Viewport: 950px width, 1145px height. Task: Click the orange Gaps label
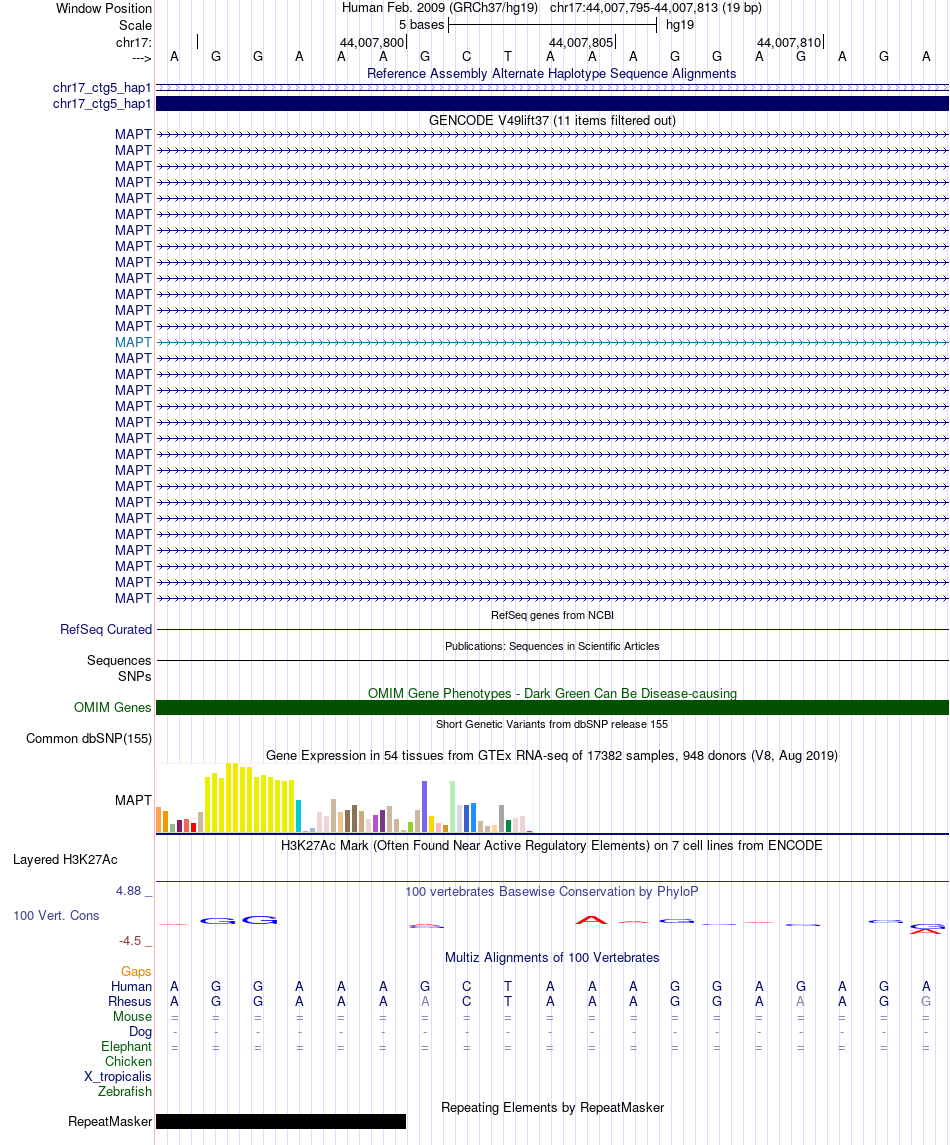(136, 972)
